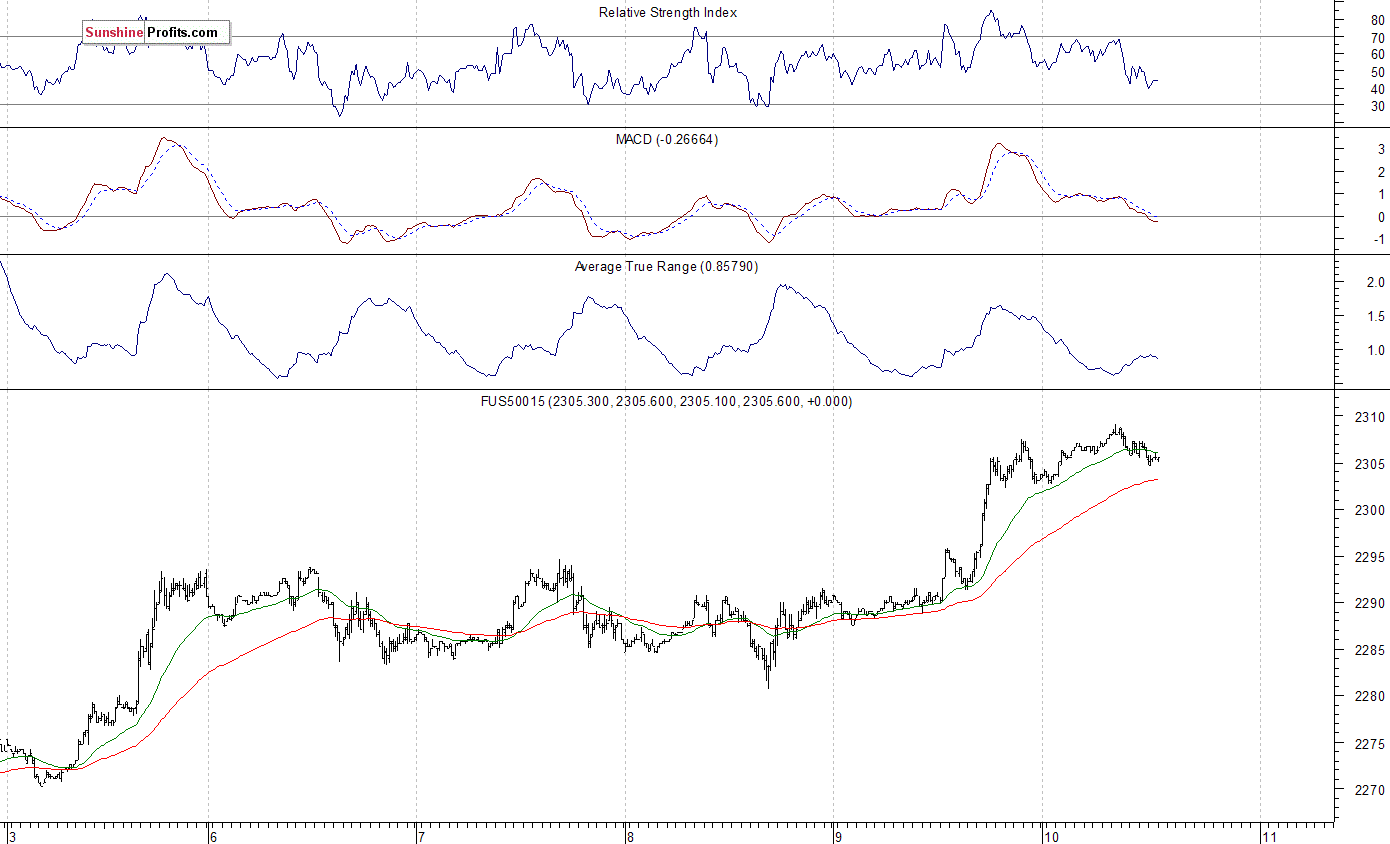Click the RSI axis value 30
The width and height of the screenshot is (1390, 844).
pos(1378,105)
